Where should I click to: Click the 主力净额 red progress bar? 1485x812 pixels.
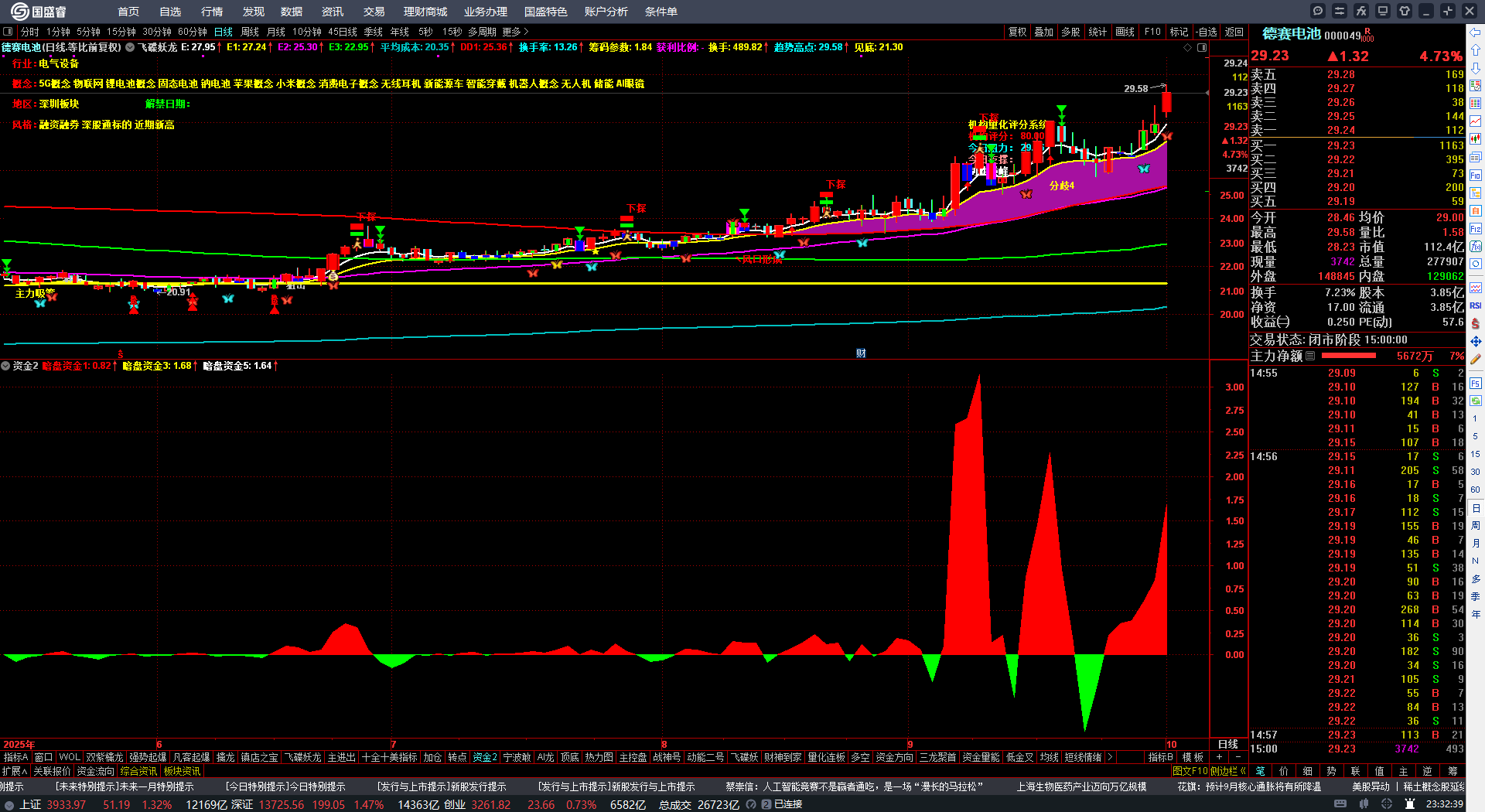[x=1349, y=356]
